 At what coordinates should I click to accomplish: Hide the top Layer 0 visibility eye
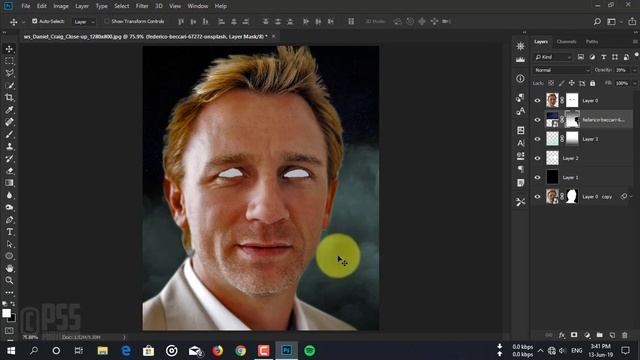pos(537,100)
